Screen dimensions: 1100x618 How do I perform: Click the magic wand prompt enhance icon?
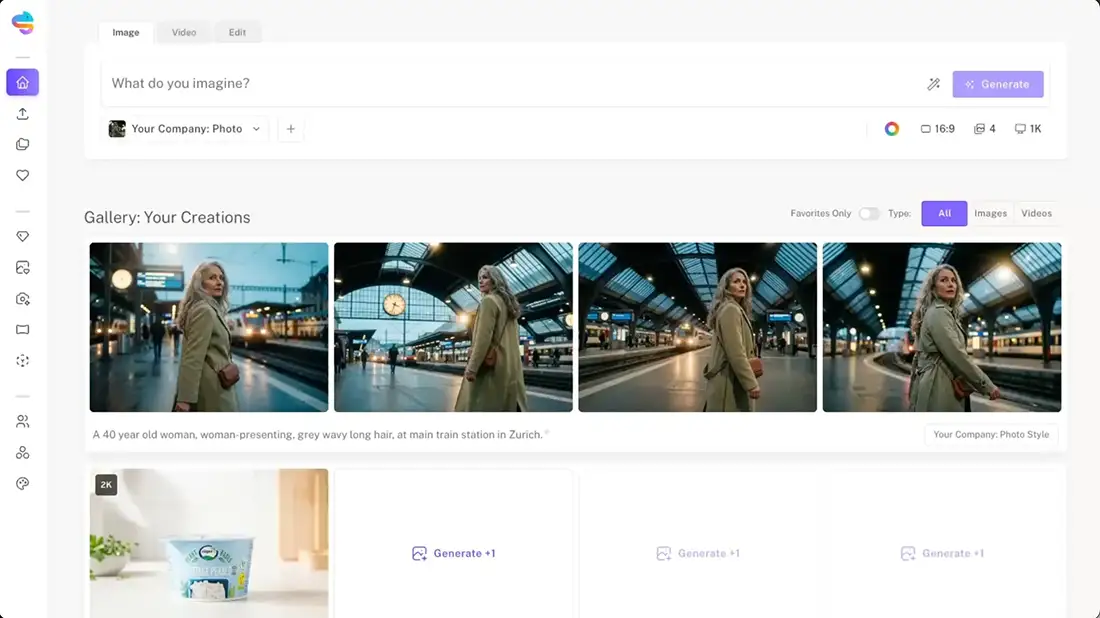pos(933,84)
